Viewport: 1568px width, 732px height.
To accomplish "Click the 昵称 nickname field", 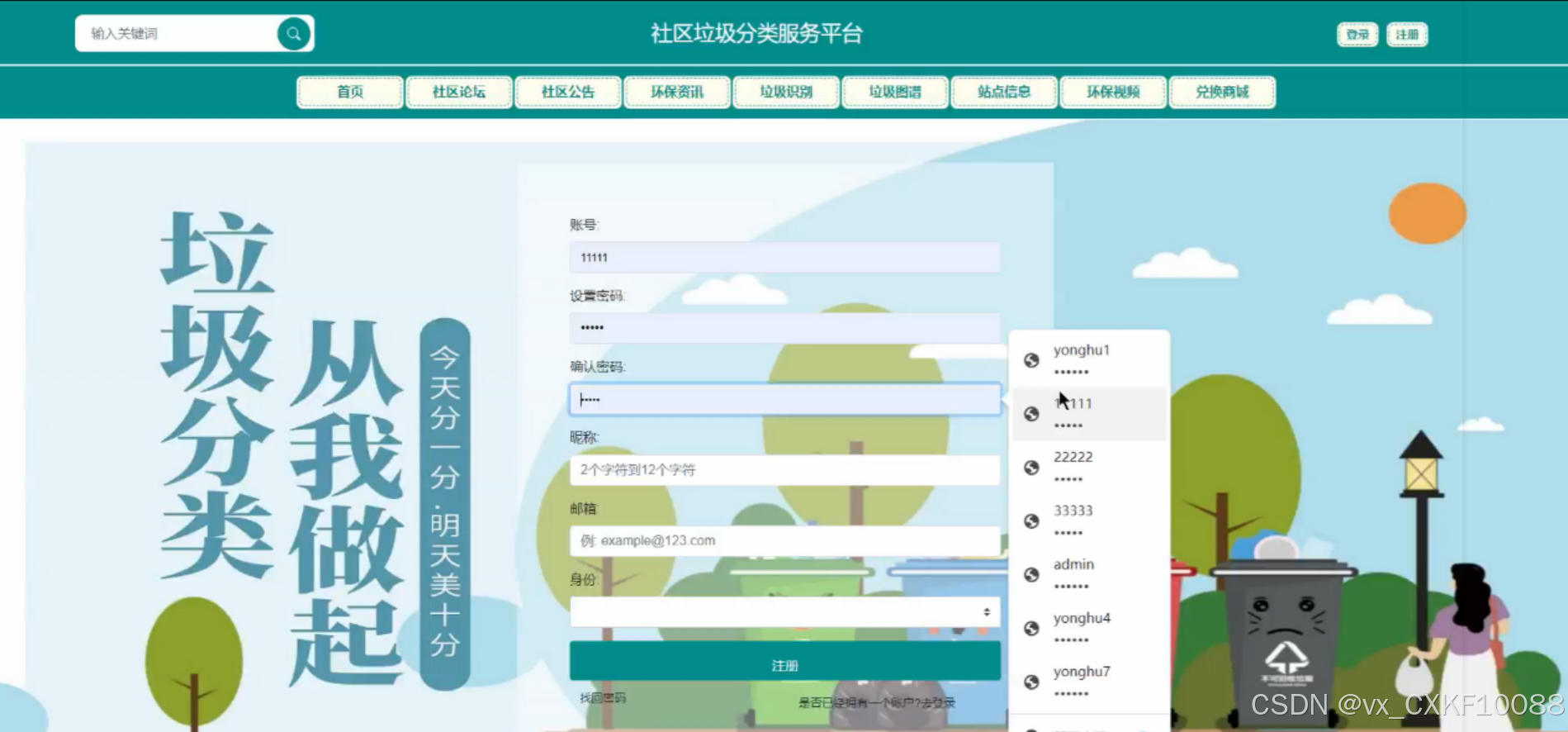I will click(x=784, y=470).
